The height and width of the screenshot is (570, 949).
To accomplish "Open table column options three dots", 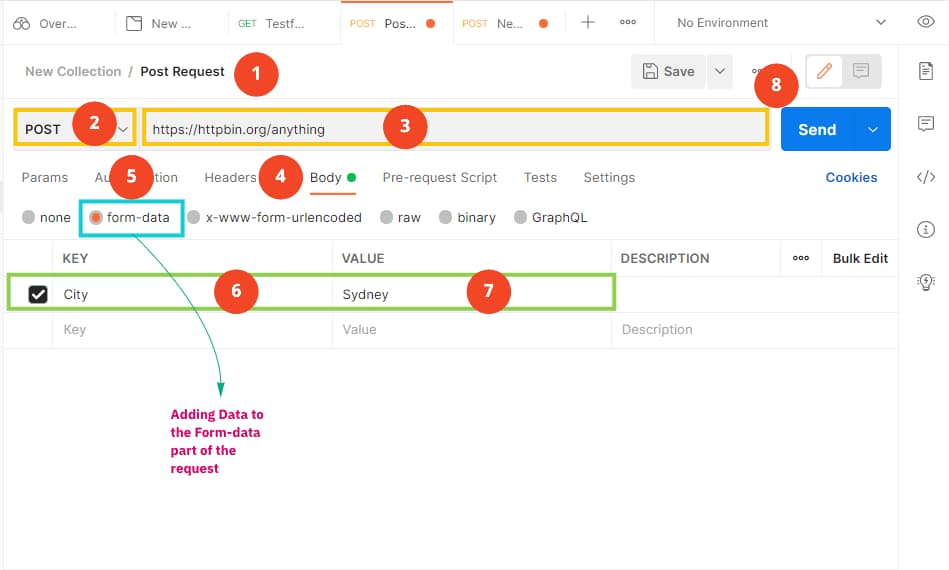I will coord(801,258).
